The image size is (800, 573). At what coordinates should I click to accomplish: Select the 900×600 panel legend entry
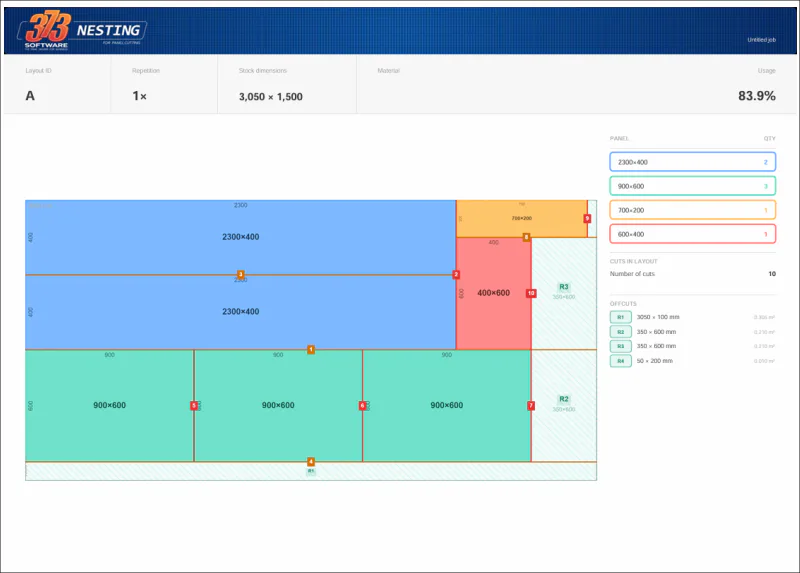(692, 186)
